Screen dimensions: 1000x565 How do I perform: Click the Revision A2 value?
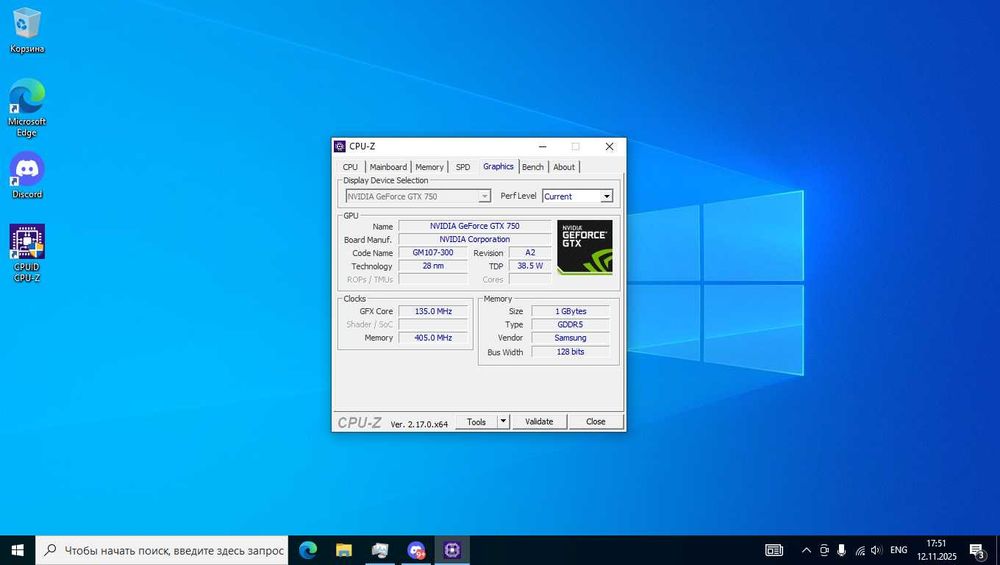tap(530, 253)
